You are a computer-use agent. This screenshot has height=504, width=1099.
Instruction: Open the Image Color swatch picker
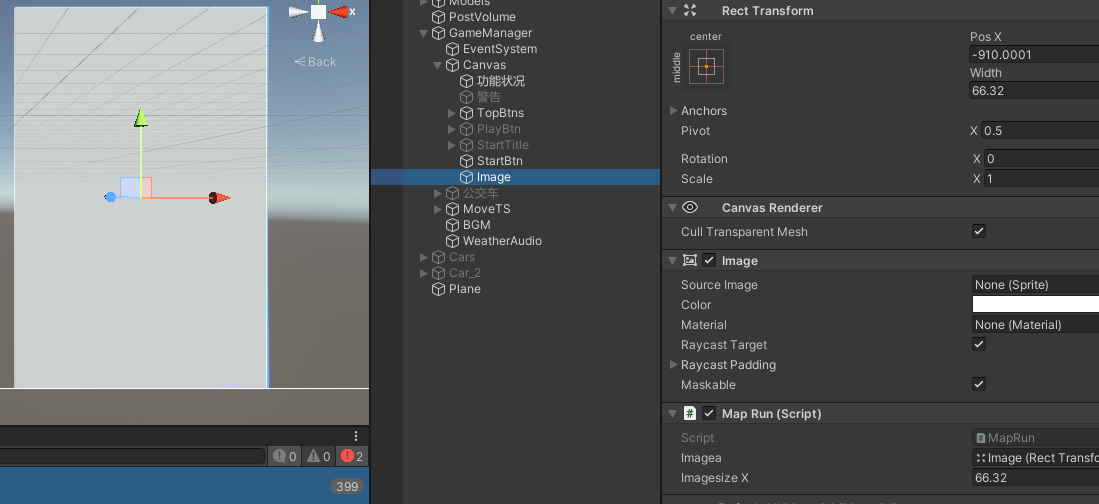point(1035,304)
